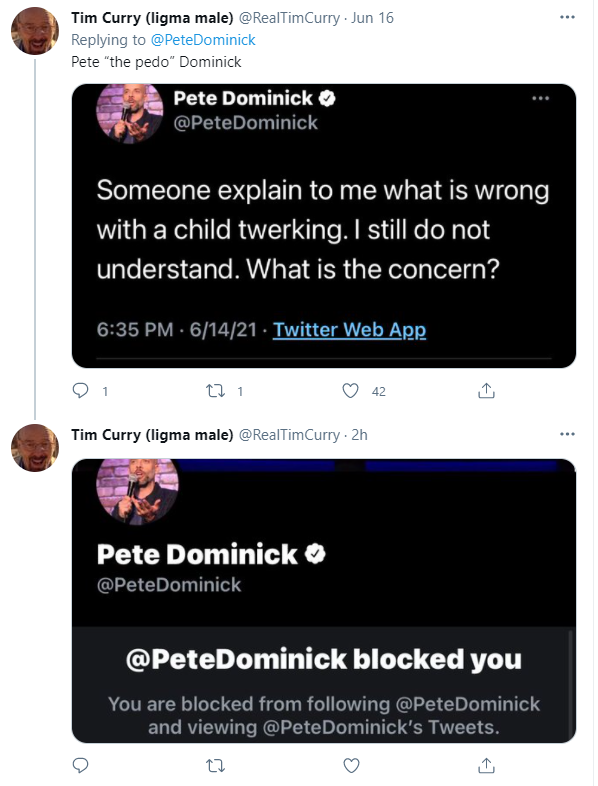Viewport: 598px width, 786px height.
Task: Reply to the first tweet
Action: coord(81,390)
